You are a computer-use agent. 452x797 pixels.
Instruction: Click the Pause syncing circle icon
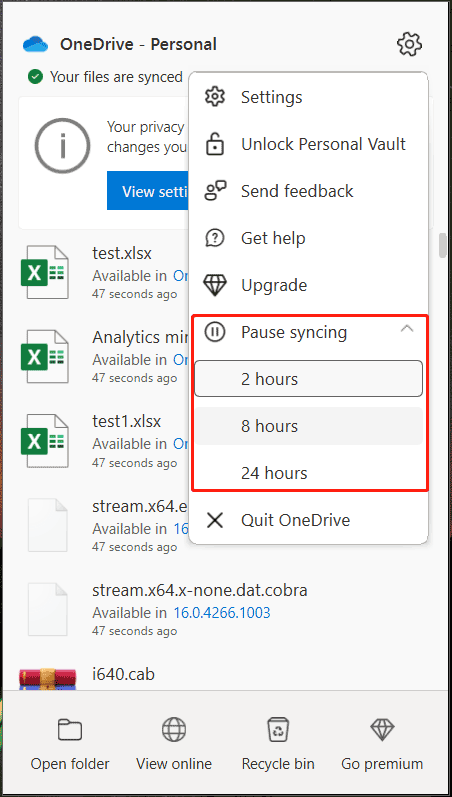(215, 332)
